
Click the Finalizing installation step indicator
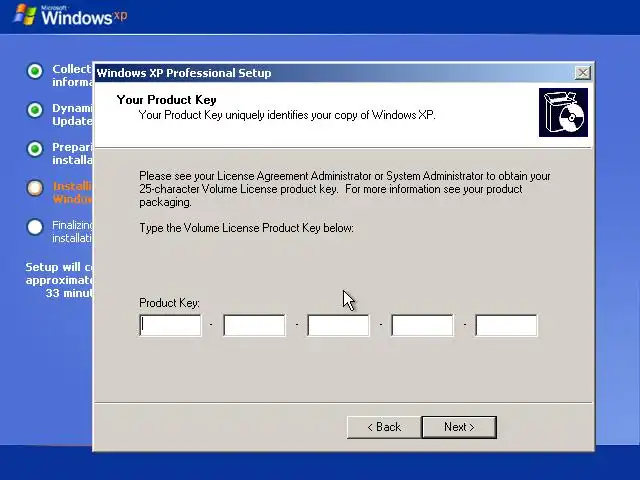pyautogui.click(x=35, y=227)
